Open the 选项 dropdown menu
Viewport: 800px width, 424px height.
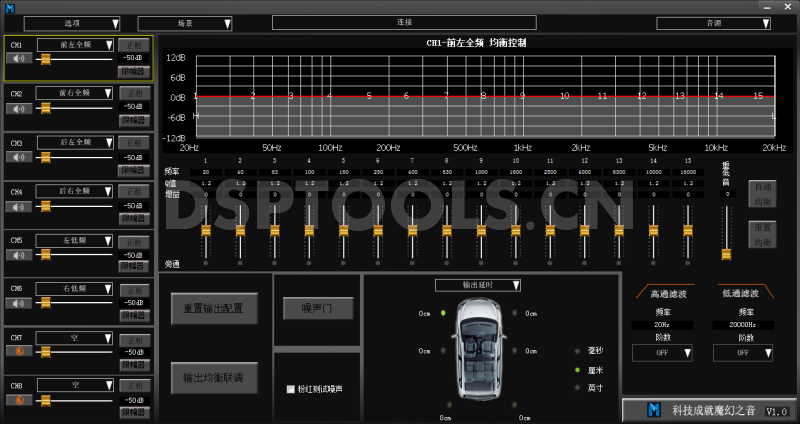point(72,23)
